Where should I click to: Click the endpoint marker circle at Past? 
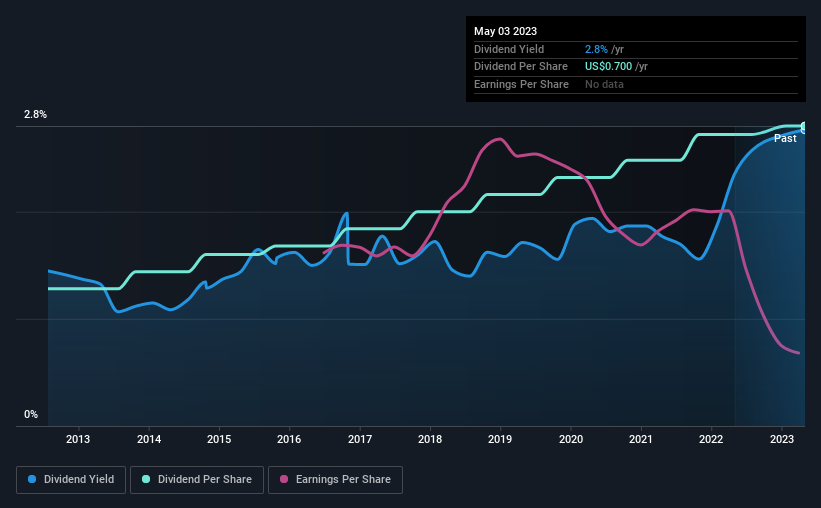click(804, 127)
